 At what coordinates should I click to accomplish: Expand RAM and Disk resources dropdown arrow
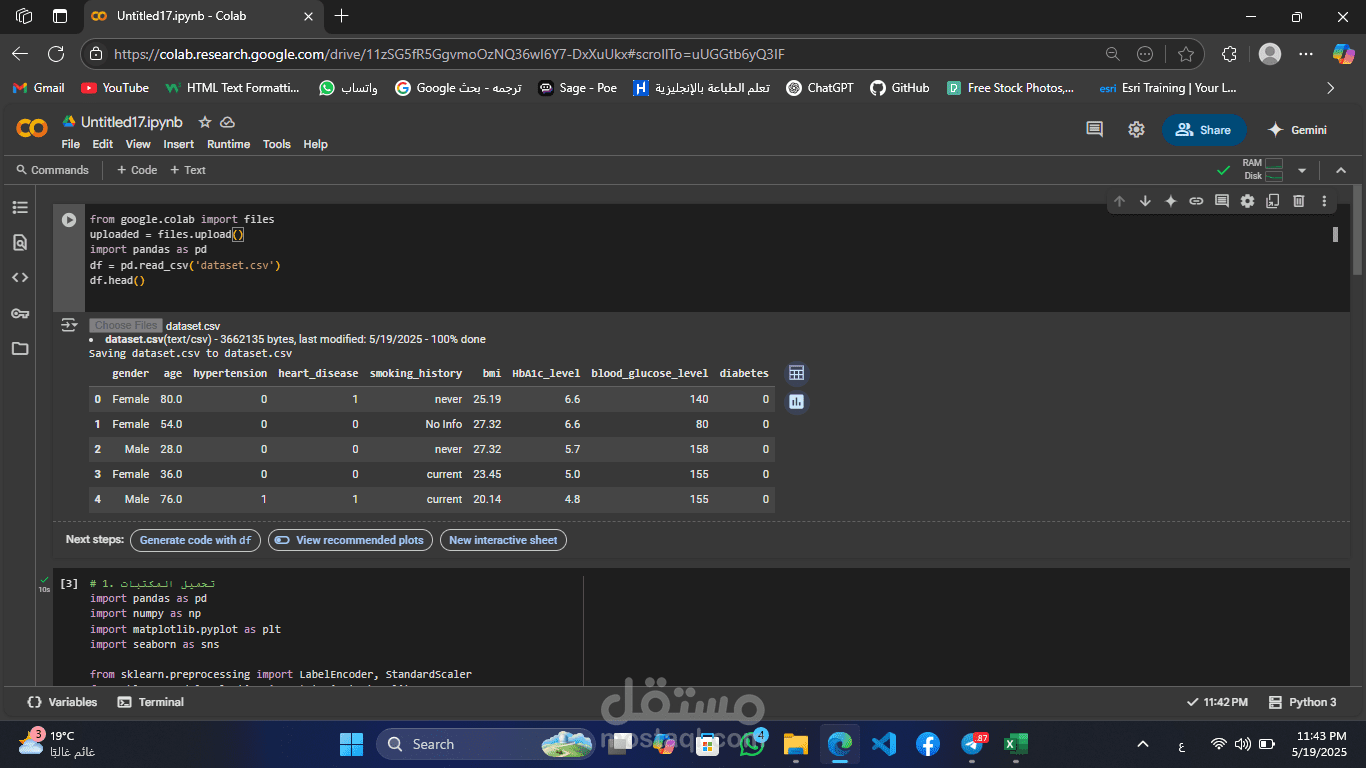click(1302, 170)
